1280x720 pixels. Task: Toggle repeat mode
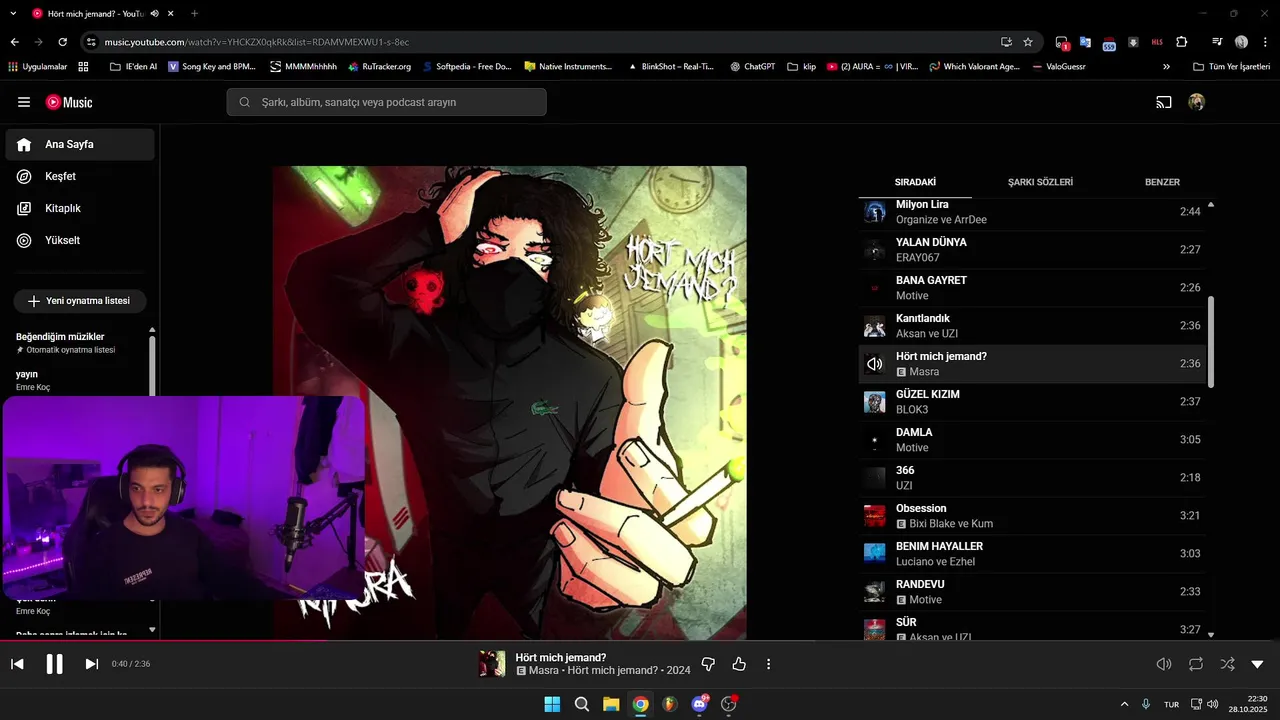(x=1196, y=664)
